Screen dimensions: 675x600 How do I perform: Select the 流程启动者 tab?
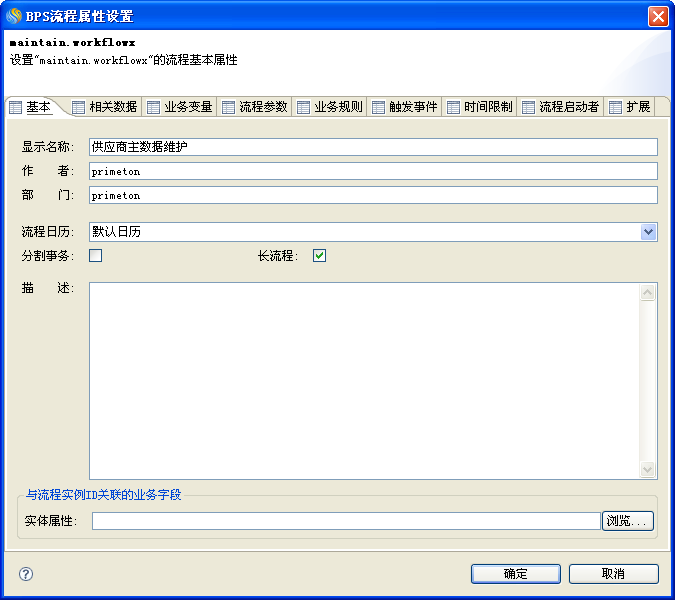561,107
